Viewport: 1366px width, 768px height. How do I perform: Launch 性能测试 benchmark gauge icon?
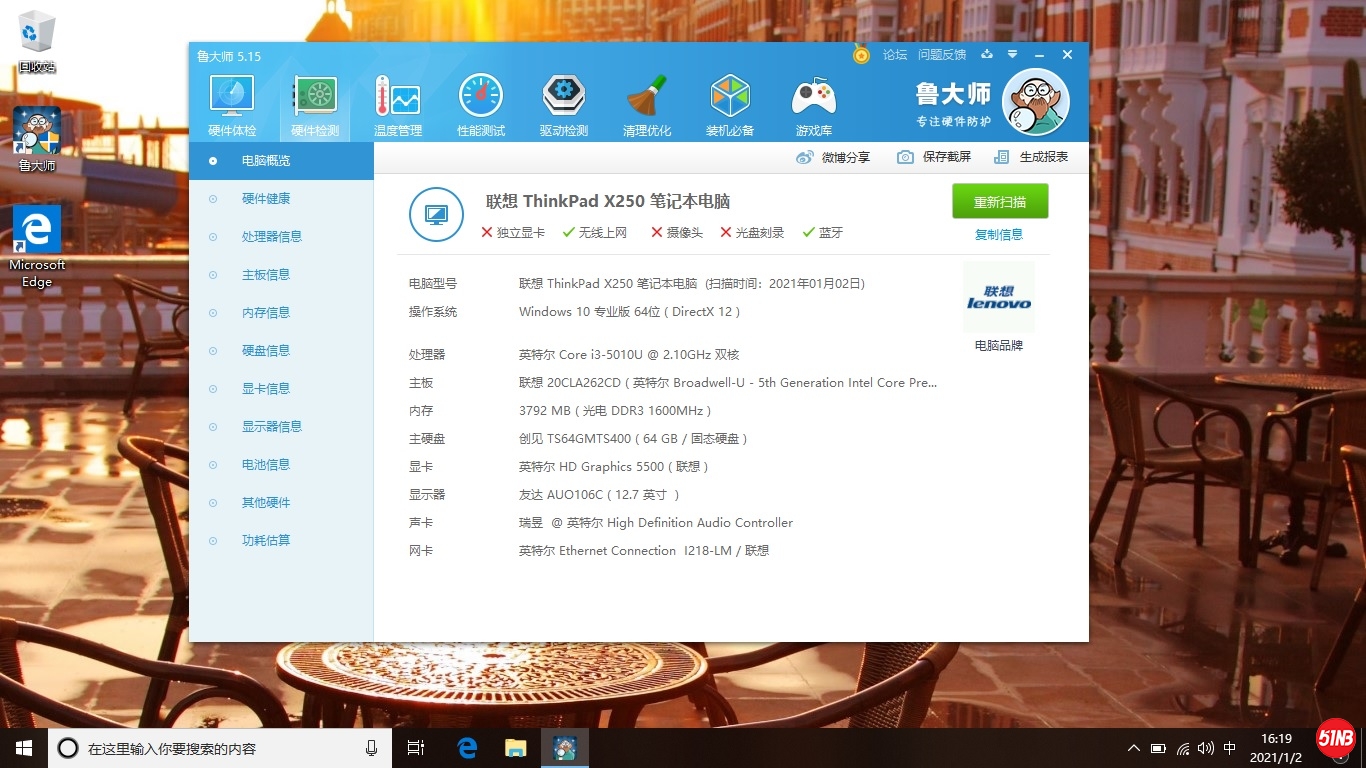tap(481, 105)
